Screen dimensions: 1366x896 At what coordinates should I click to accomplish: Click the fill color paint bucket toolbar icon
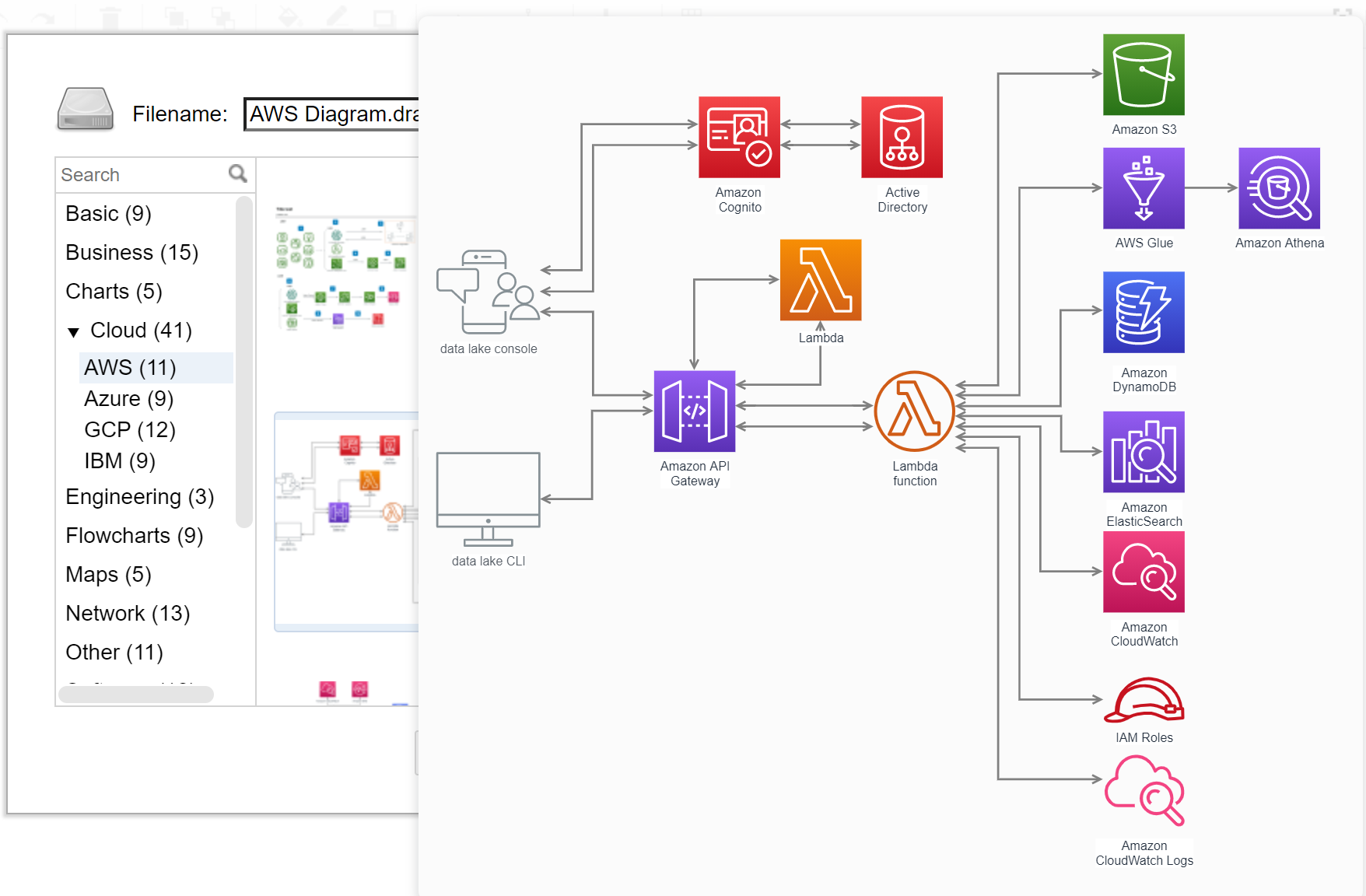288,17
